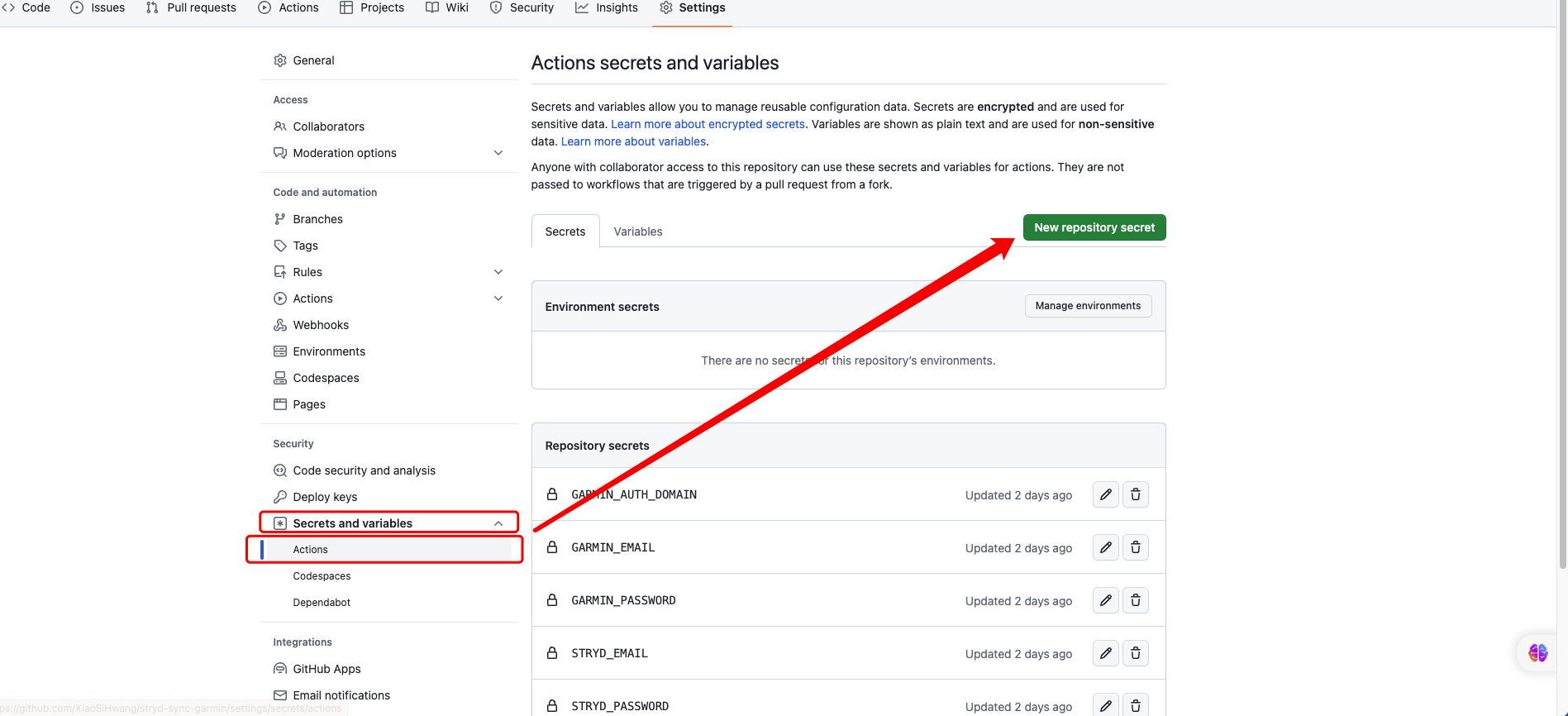The height and width of the screenshot is (716, 1568).
Task: Edit the GARMIN_EMAIL secret pencil icon
Action: pyautogui.click(x=1105, y=547)
